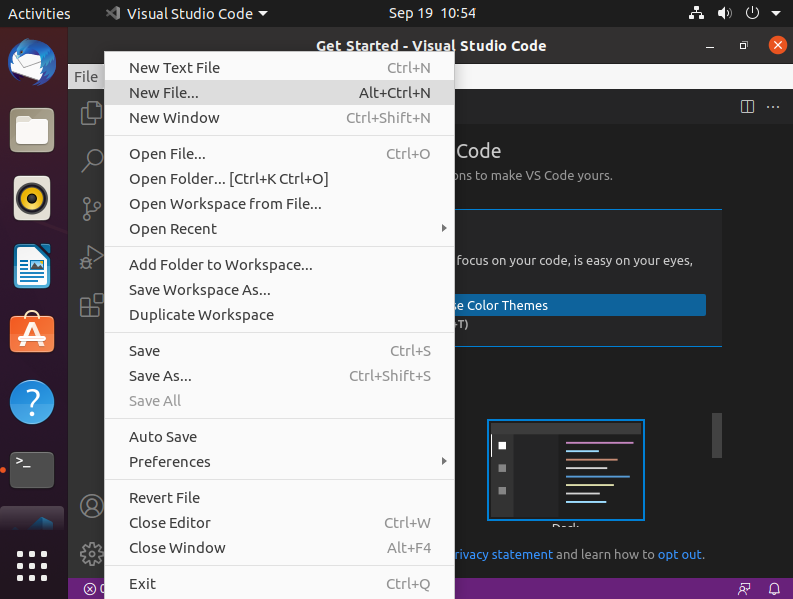Open the Run and Debug icon
This screenshot has height=599, width=793.
coord(92,257)
